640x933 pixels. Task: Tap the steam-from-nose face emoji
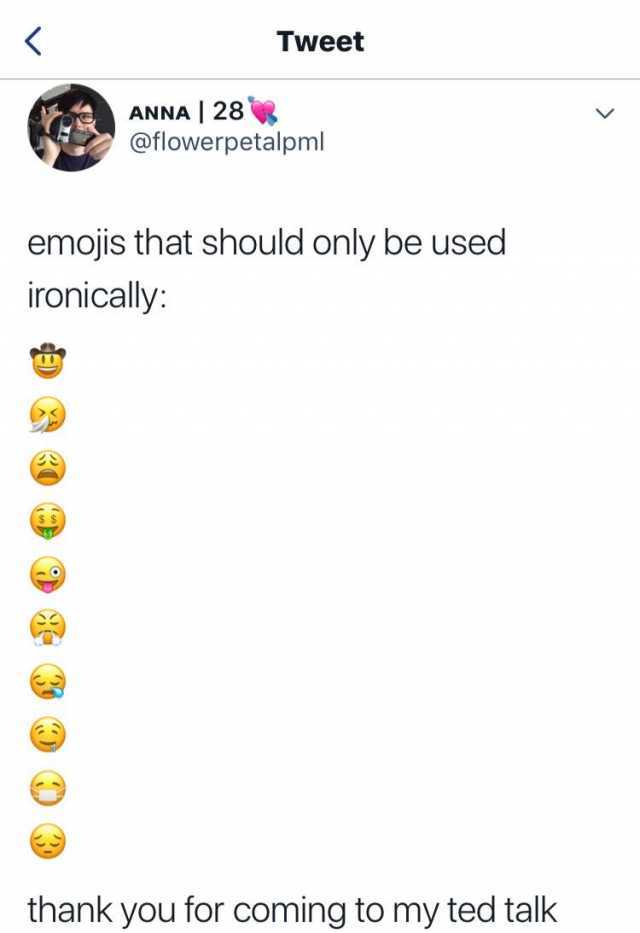point(48,629)
